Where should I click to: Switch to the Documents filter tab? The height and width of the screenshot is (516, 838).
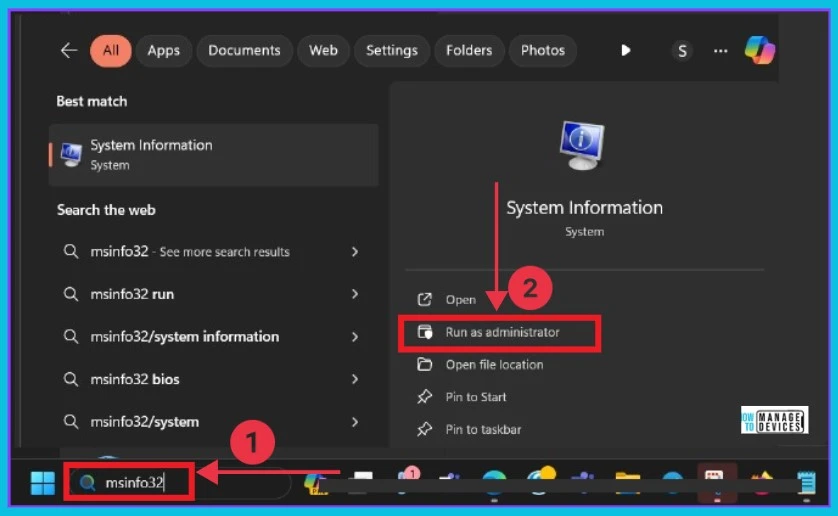click(x=244, y=51)
